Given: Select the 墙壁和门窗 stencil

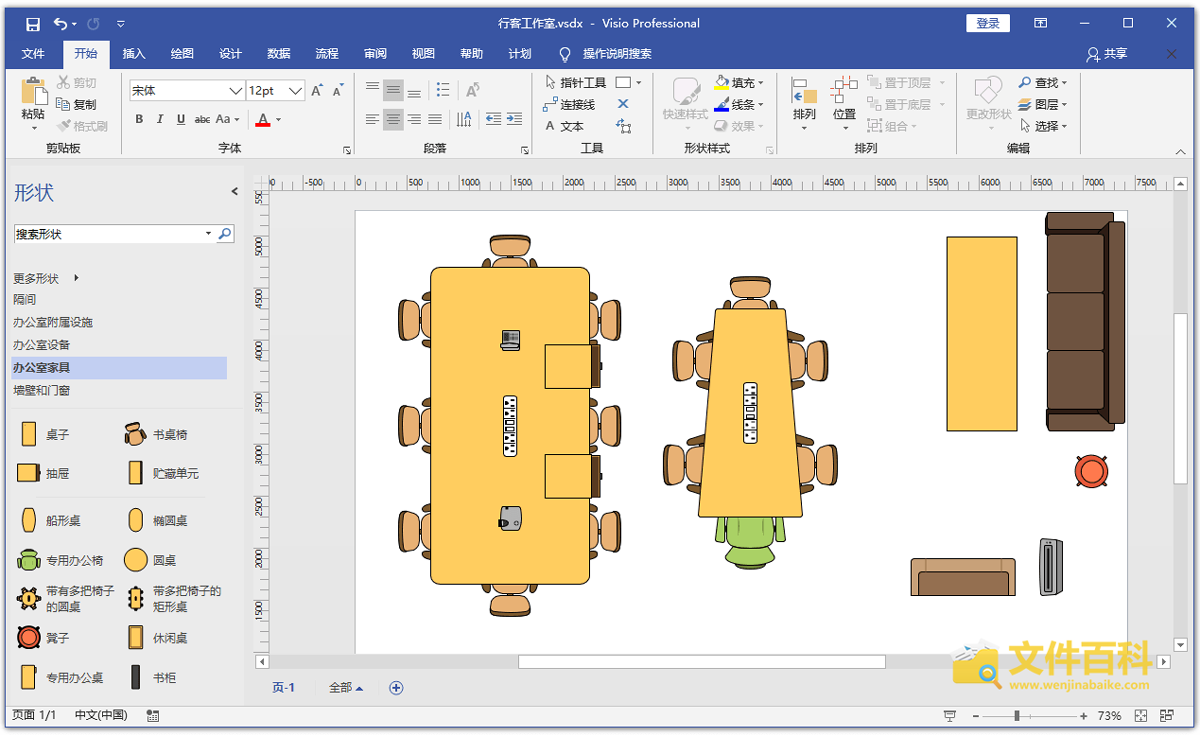Looking at the screenshot, I should tap(42, 391).
